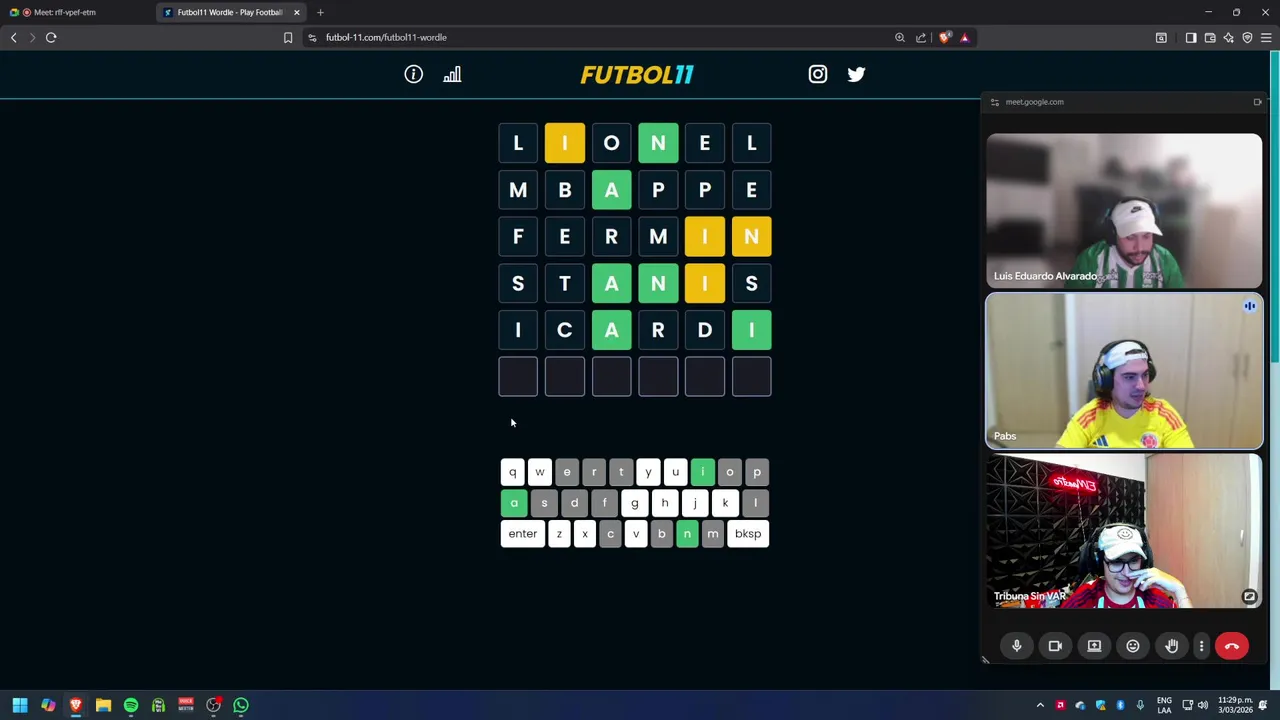
Task: Open the statistics bar chart icon
Action: tap(452, 74)
